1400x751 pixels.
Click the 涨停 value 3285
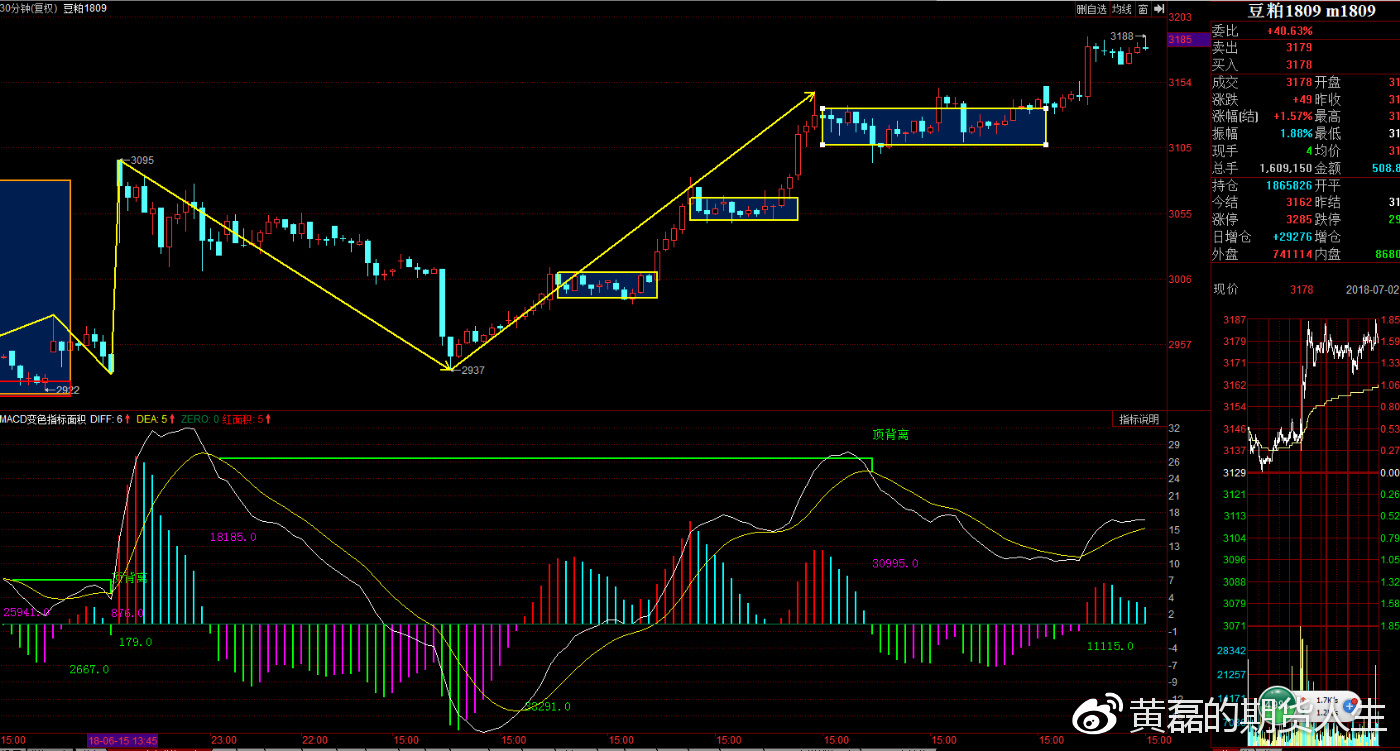click(x=1299, y=219)
